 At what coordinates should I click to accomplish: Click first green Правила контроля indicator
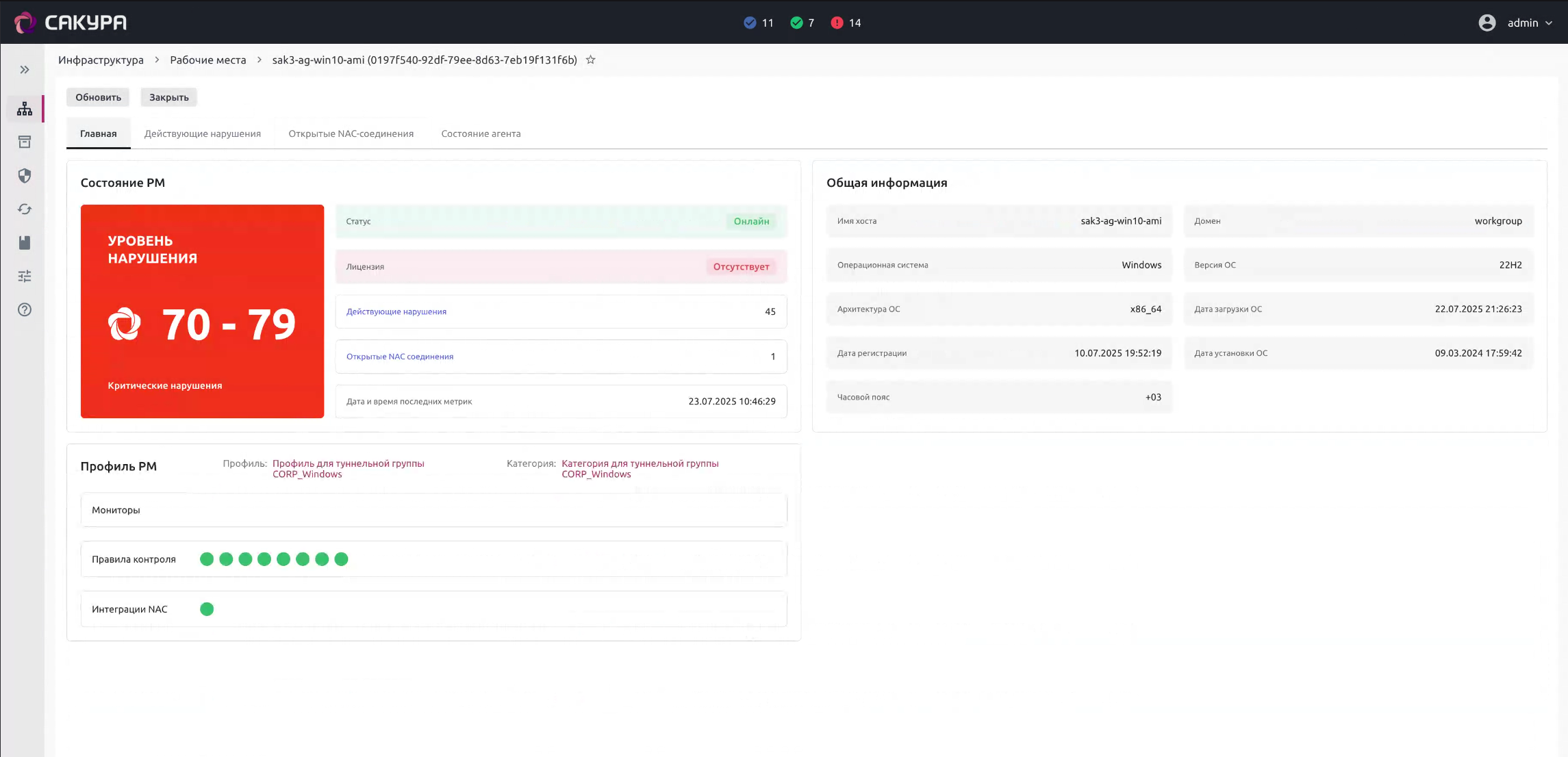click(x=207, y=559)
